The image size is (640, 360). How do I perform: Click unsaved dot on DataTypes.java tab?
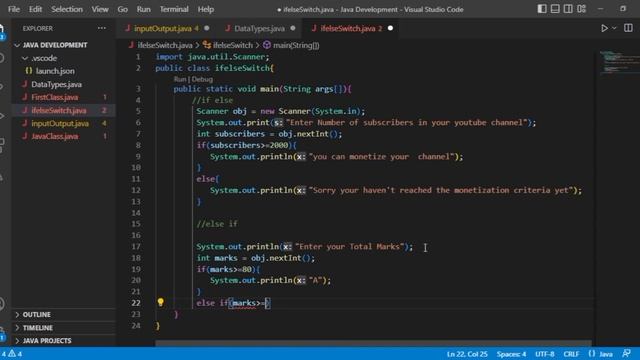pyautogui.click(x=293, y=28)
